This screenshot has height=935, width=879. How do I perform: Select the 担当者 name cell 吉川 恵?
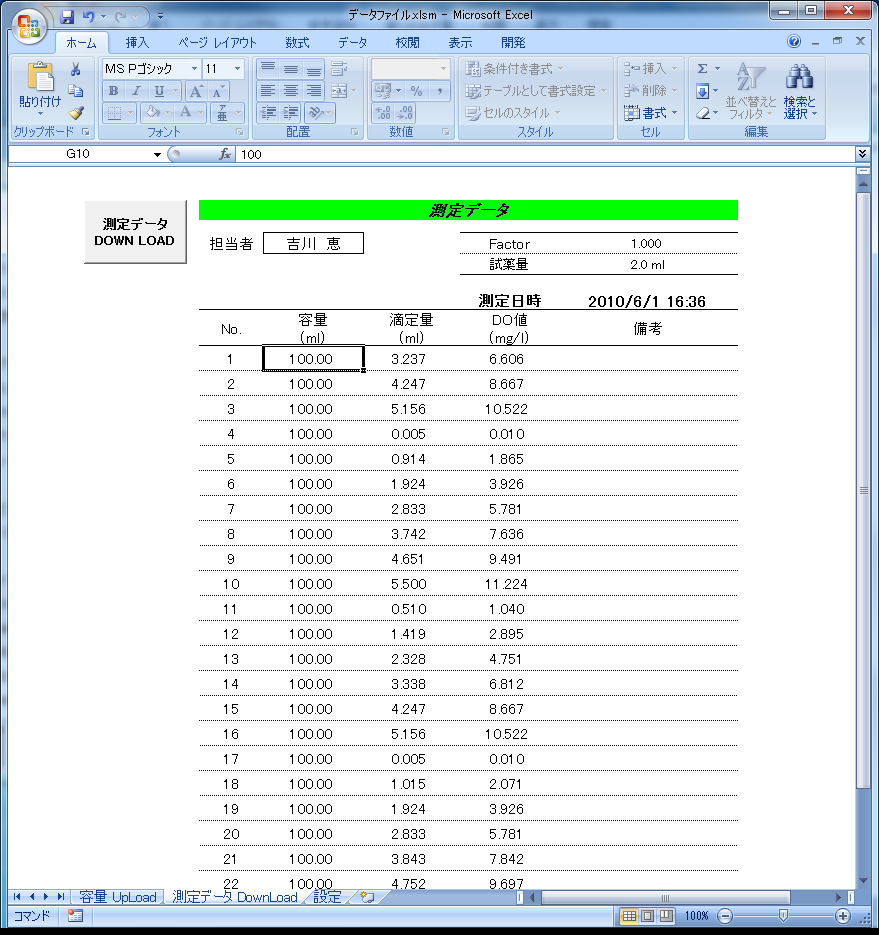tap(313, 243)
